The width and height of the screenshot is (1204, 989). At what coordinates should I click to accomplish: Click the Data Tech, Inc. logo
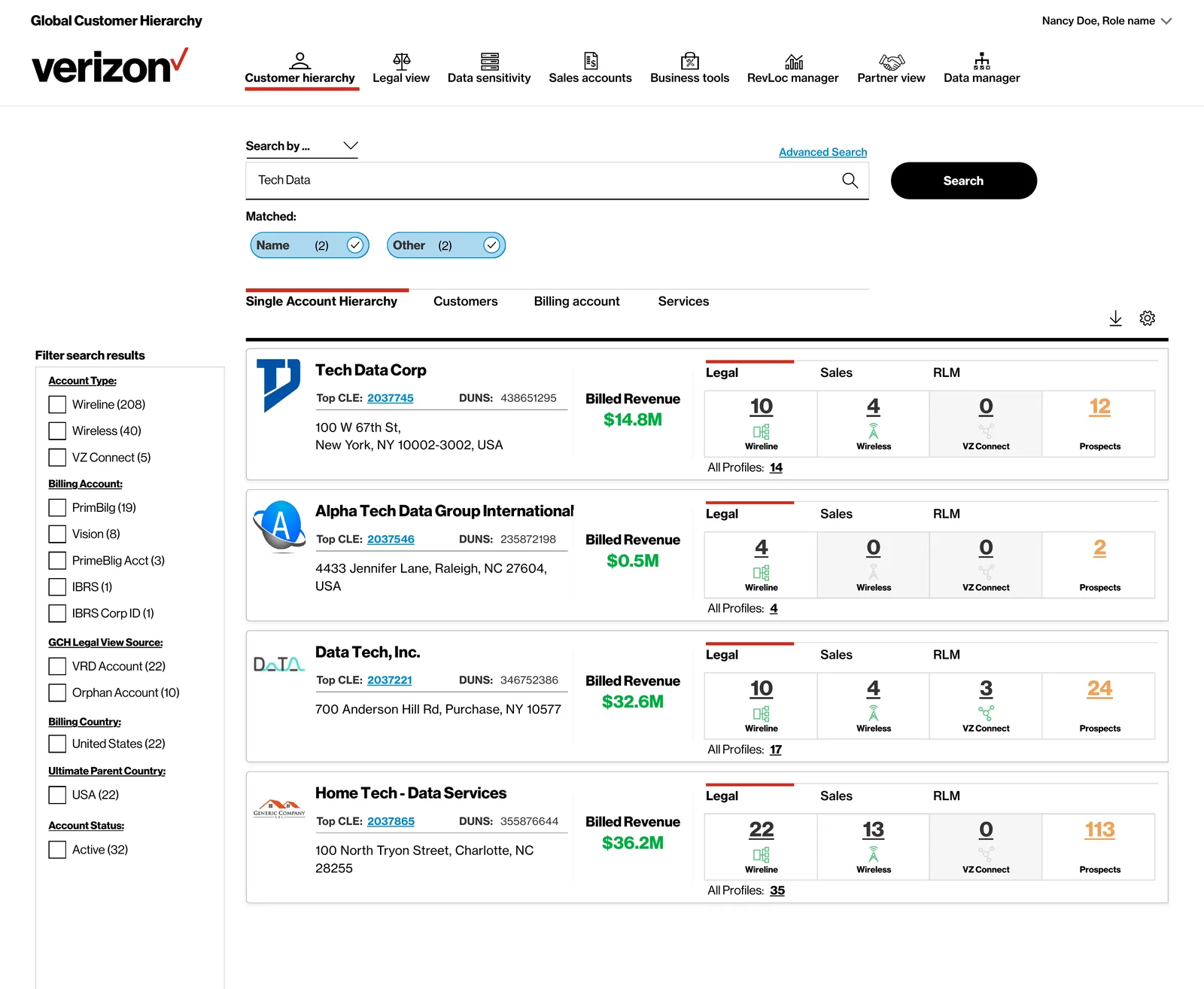tap(279, 665)
